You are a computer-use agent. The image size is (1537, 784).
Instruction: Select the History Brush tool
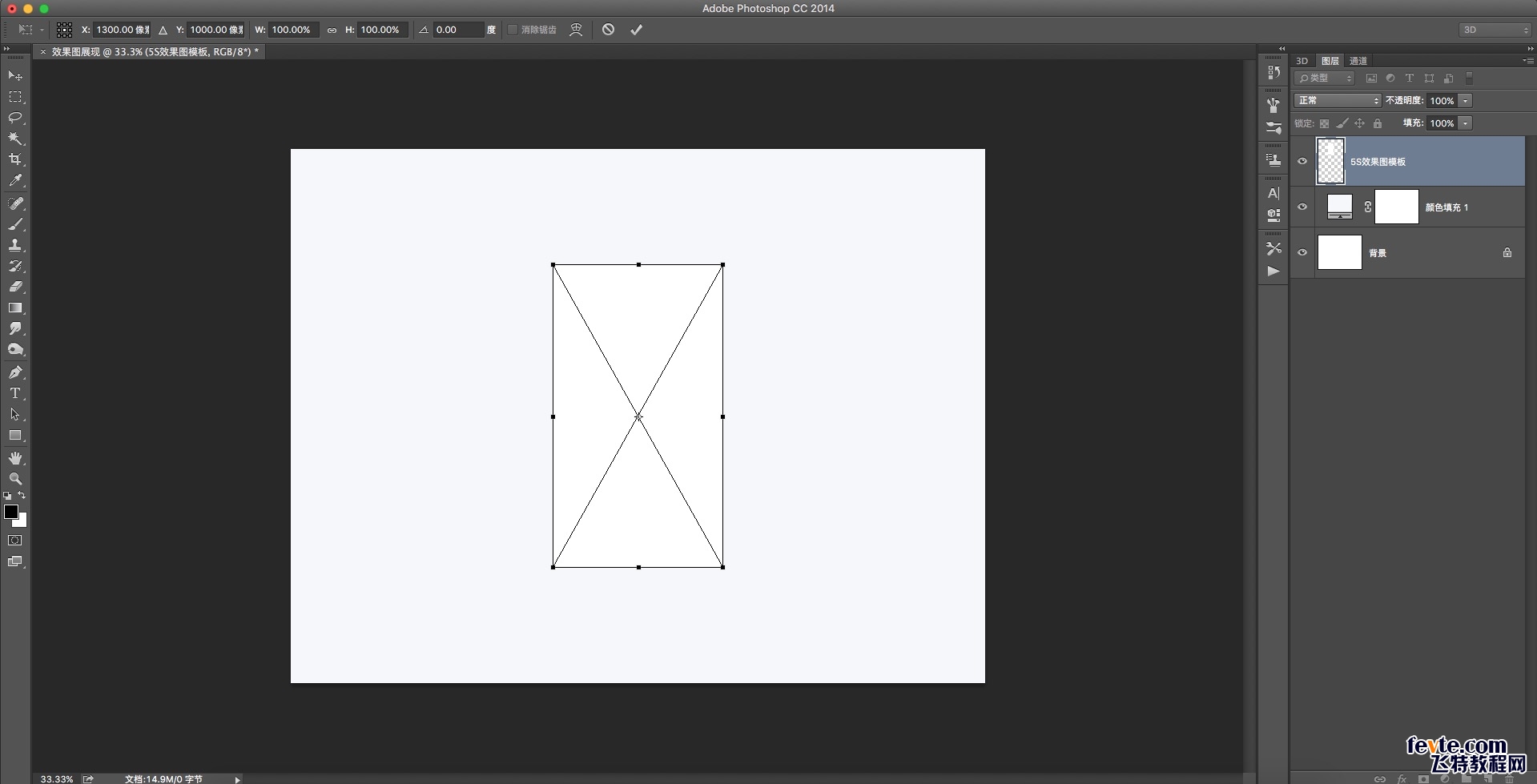click(15, 266)
